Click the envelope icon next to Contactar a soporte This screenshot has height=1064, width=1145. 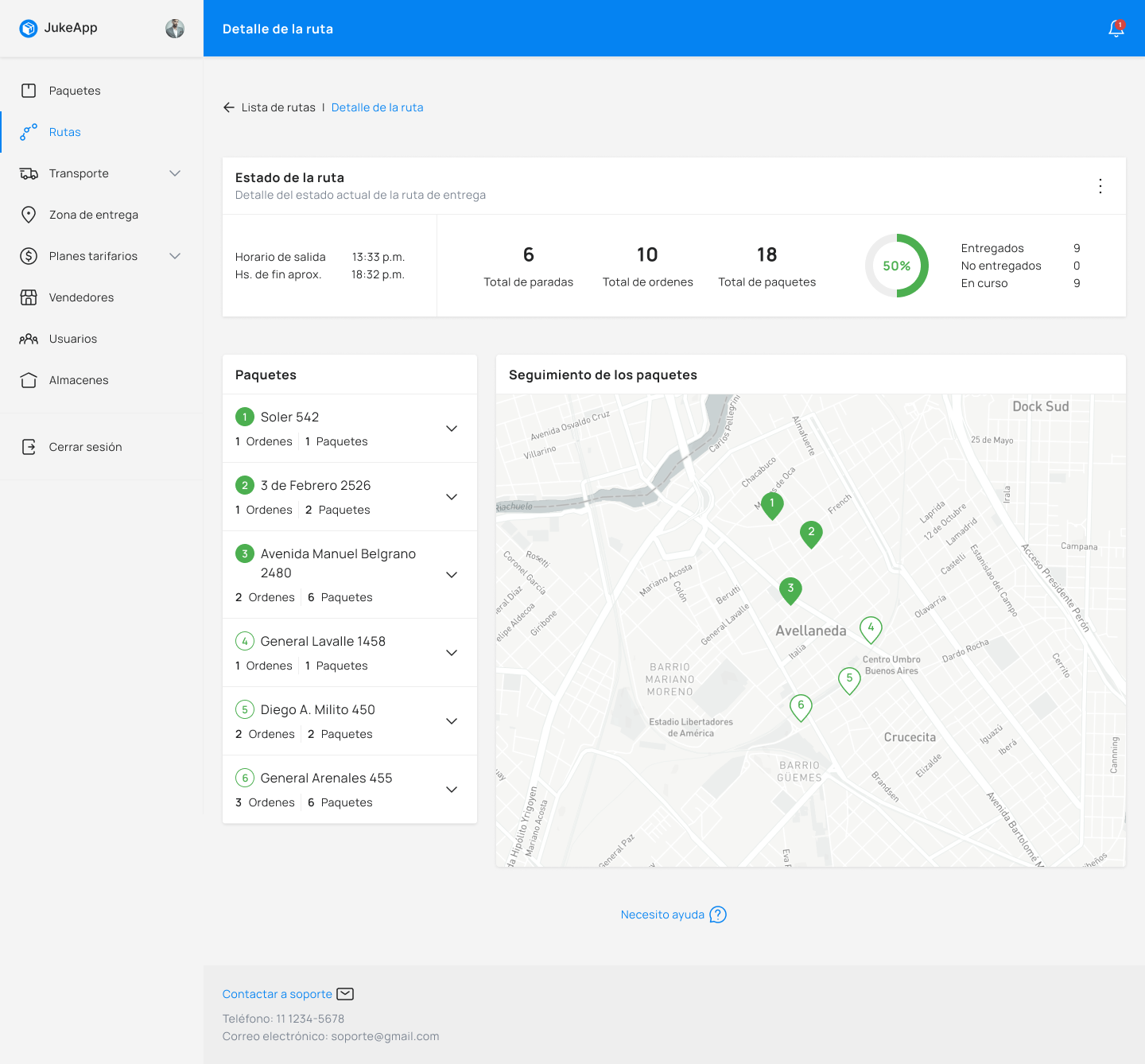pyautogui.click(x=345, y=994)
